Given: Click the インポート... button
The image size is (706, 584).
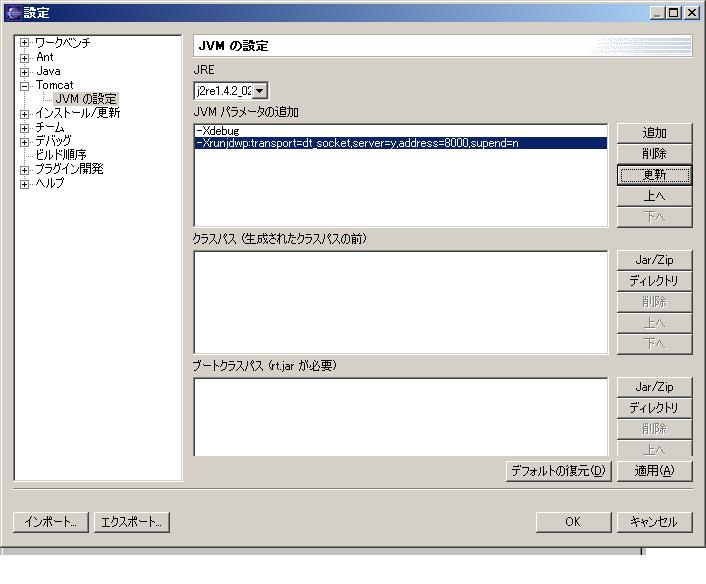Looking at the screenshot, I should 50,522.
